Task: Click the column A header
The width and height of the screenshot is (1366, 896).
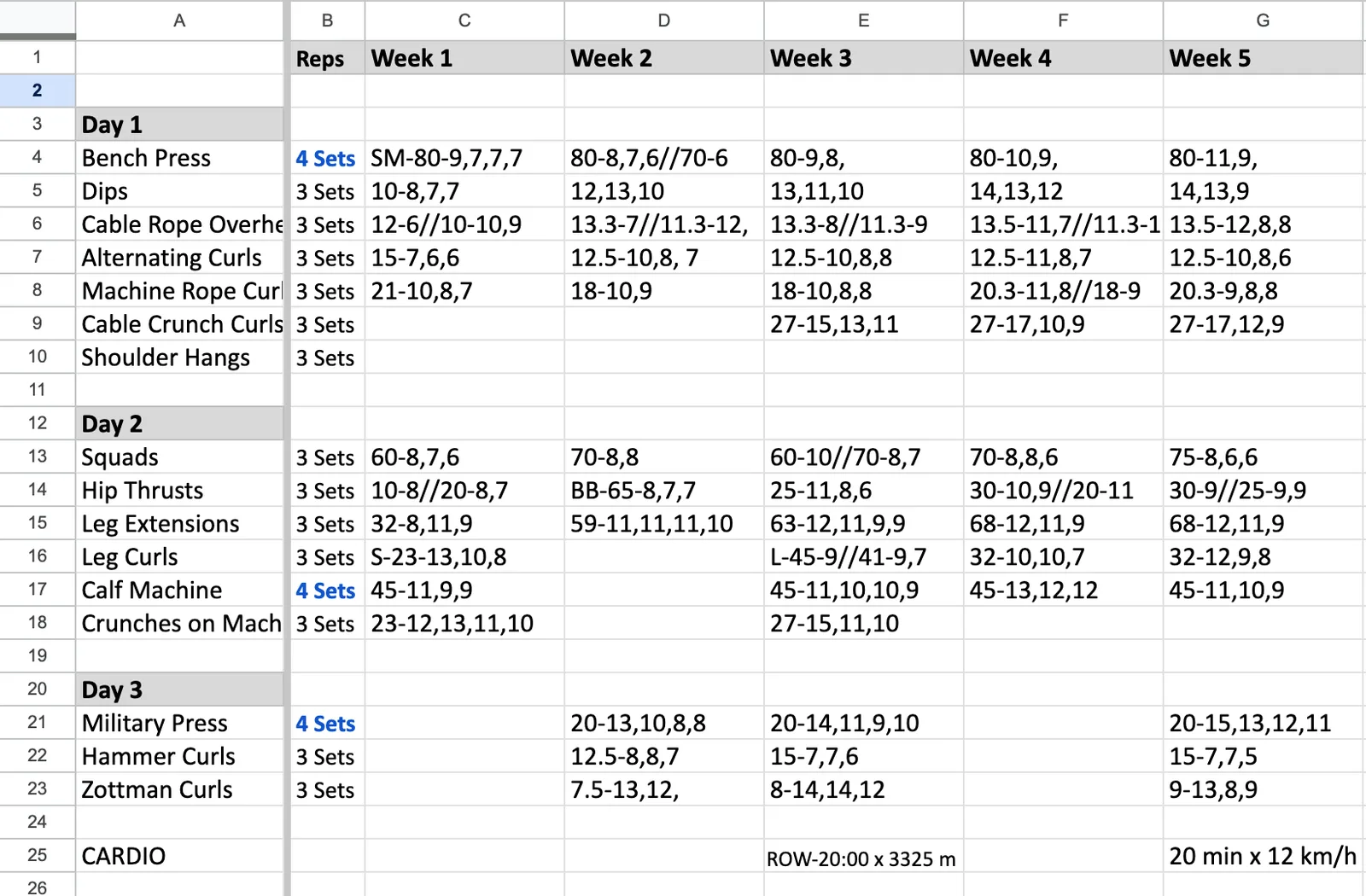Action: [x=179, y=20]
